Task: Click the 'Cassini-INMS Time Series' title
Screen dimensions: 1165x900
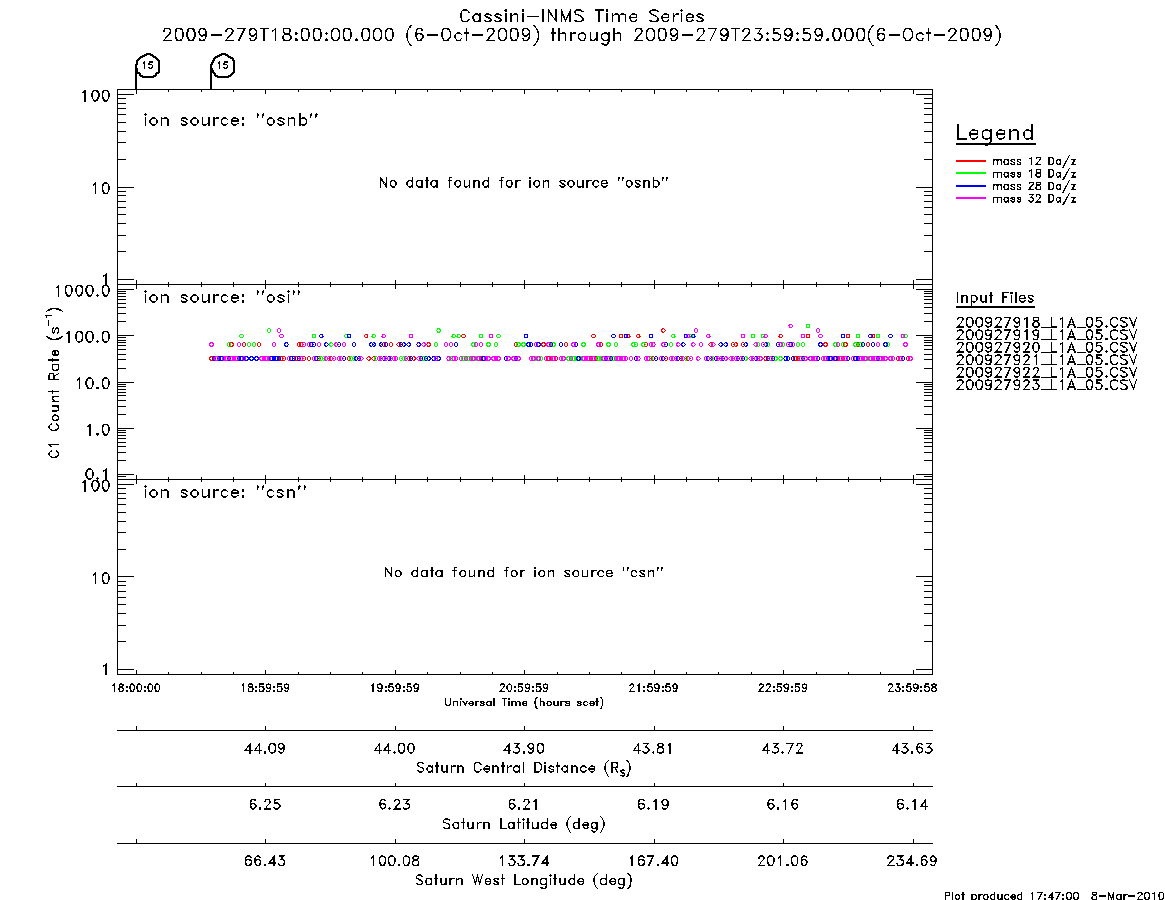Action: [582, 16]
